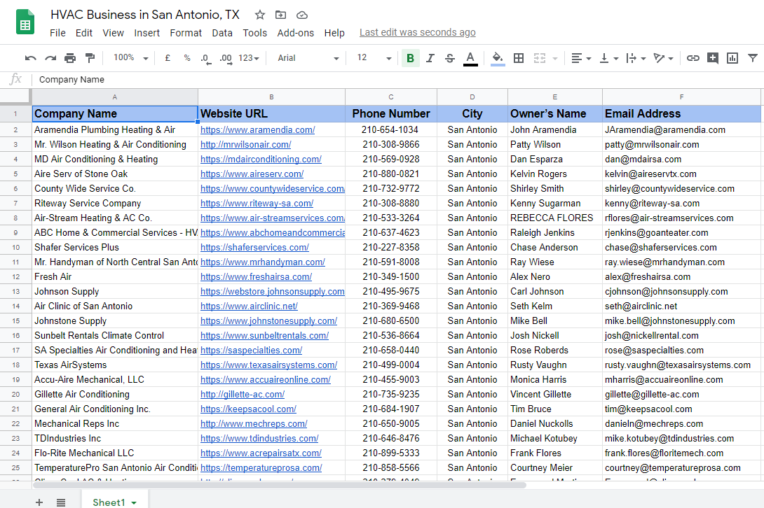Star the HVAC Business document
Screen dimensions: 764x508
click(260, 15)
